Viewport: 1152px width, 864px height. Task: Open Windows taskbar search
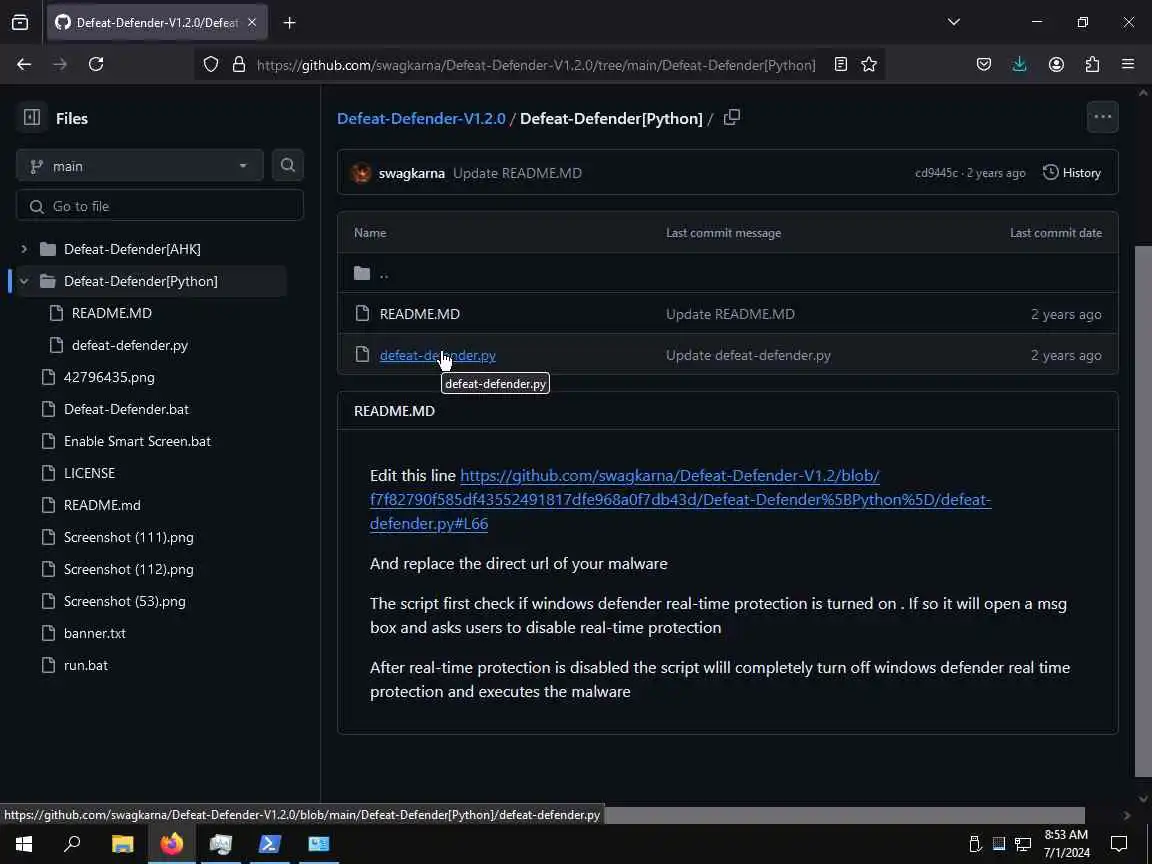72,843
